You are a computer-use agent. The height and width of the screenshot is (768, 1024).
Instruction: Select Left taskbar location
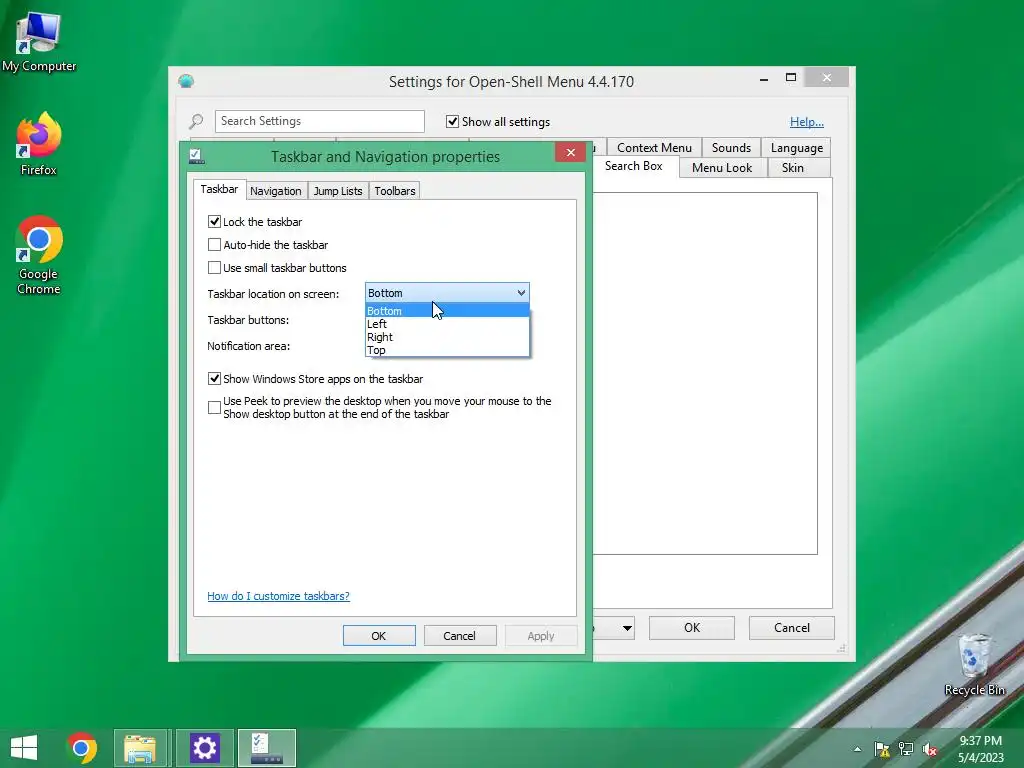coord(447,324)
